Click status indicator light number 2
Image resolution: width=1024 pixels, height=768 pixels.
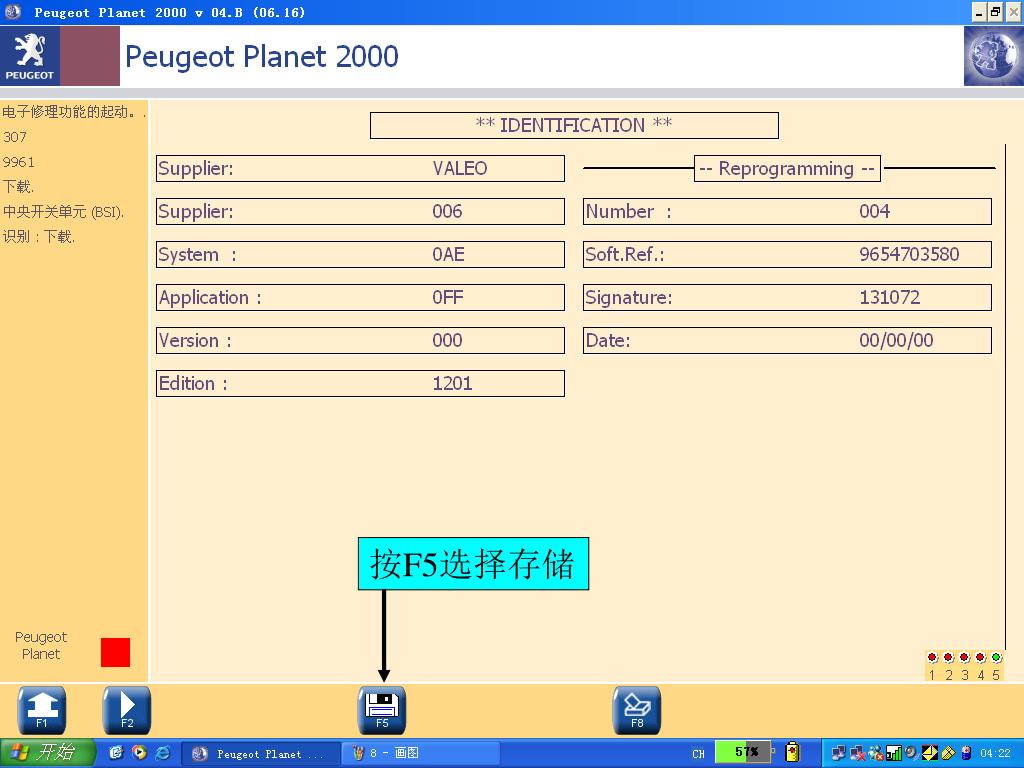click(x=948, y=658)
